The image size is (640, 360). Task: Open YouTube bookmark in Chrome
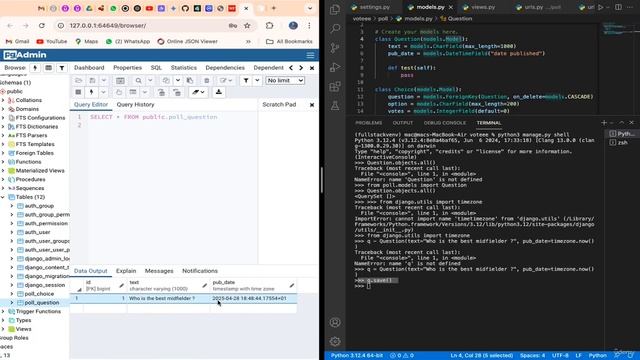(51, 41)
